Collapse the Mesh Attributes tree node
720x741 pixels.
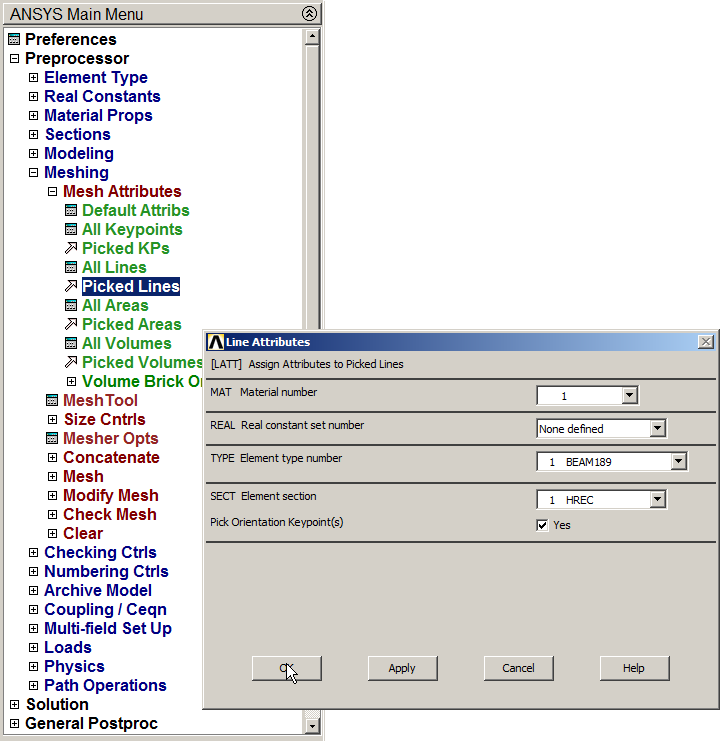tap(53, 192)
